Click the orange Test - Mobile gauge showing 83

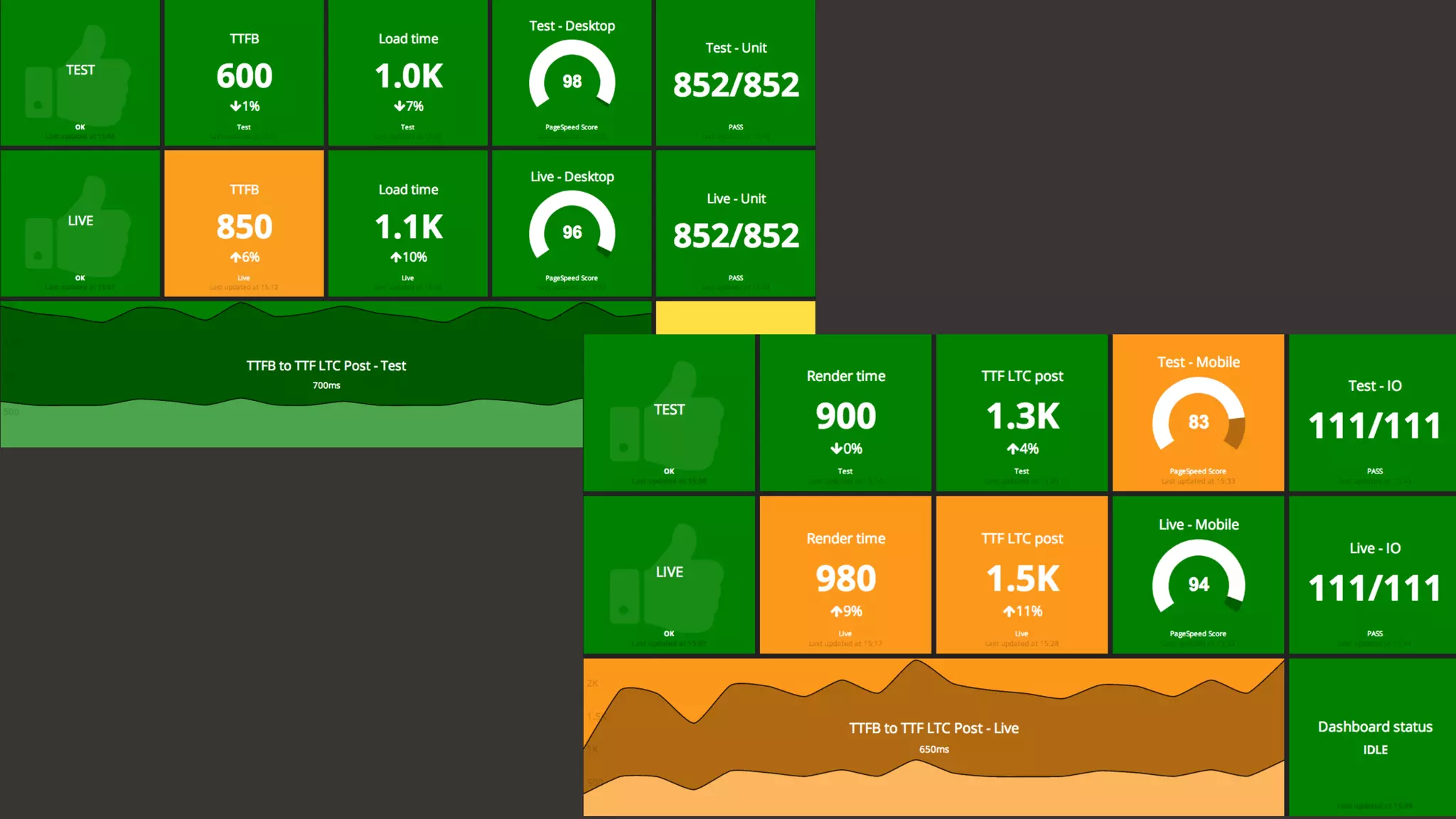click(x=1198, y=419)
